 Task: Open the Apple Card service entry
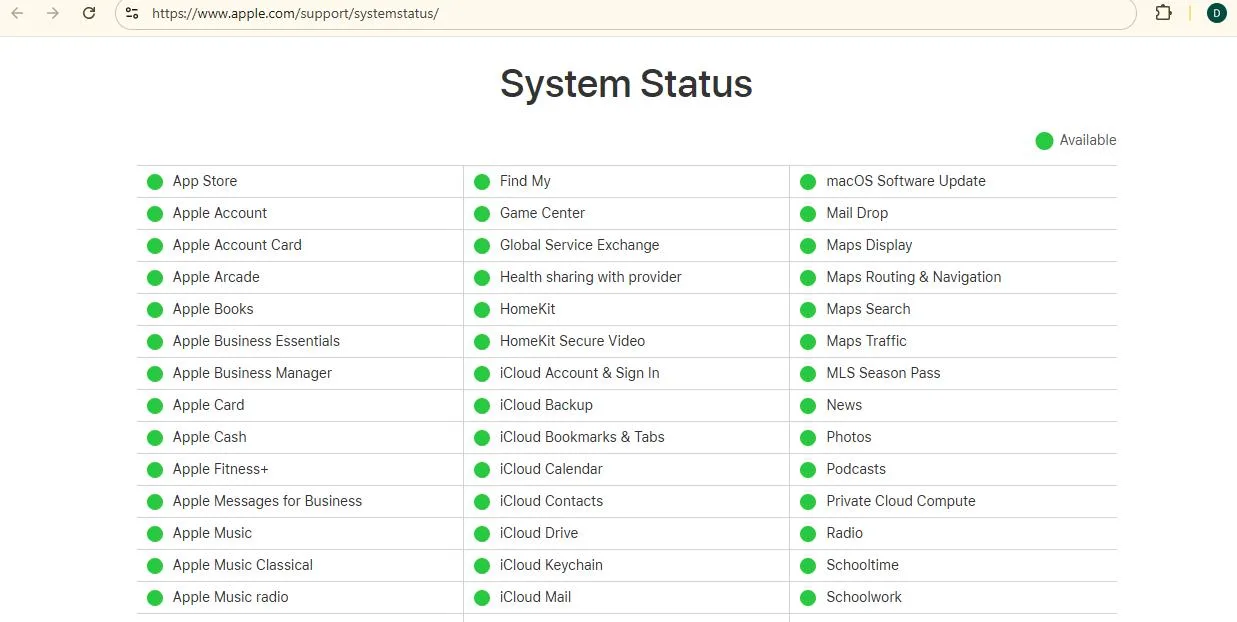pyautogui.click(x=208, y=405)
